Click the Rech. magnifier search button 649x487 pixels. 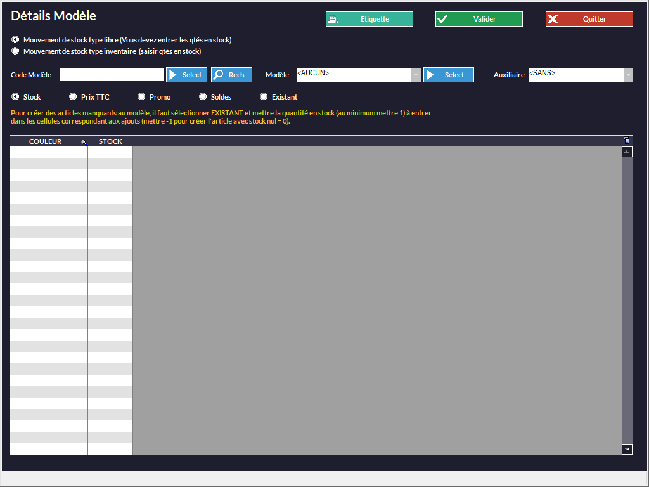pyautogui.click(x=230, y=74)
